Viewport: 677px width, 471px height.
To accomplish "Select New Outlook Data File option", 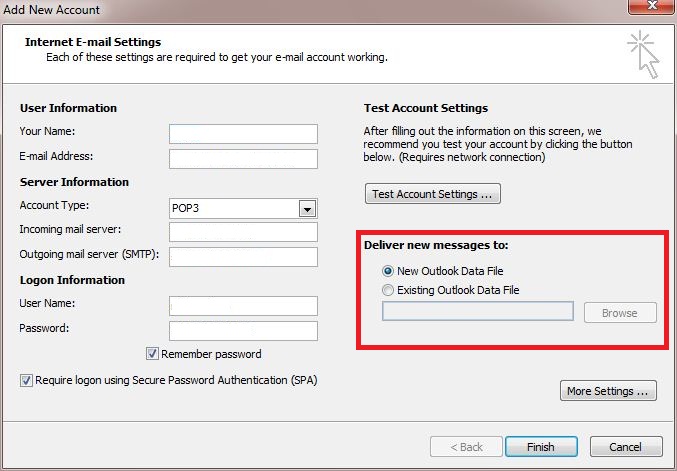I will pyautogui.click(x=388, y=271).
